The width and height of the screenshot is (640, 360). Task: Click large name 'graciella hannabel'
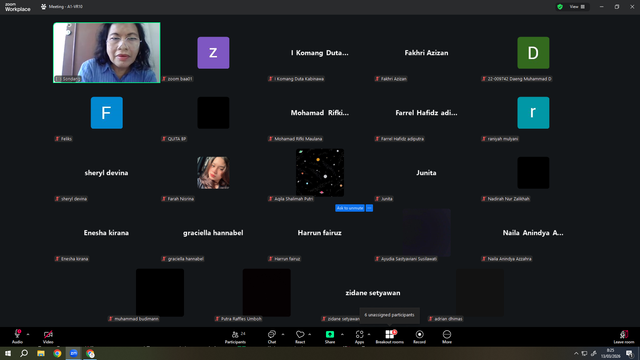[x=213, y=233]
